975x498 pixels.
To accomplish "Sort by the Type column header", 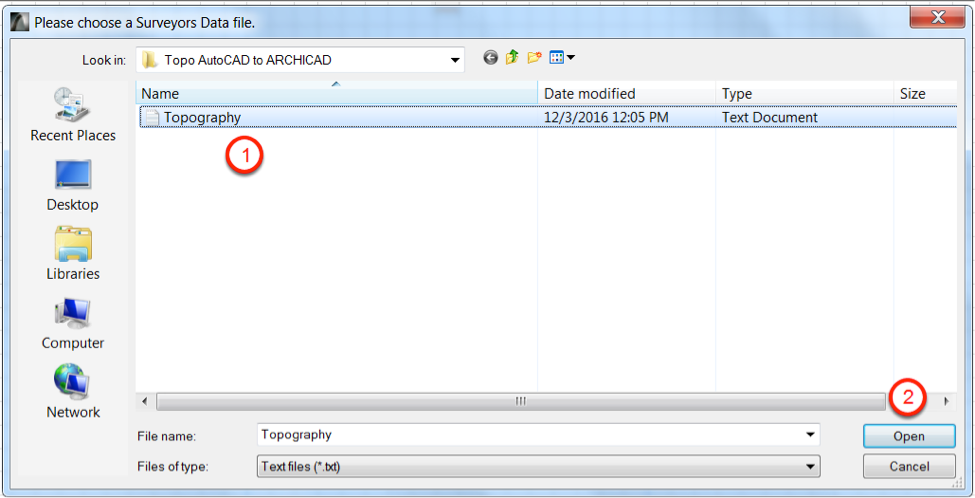I will click(804, 94).
